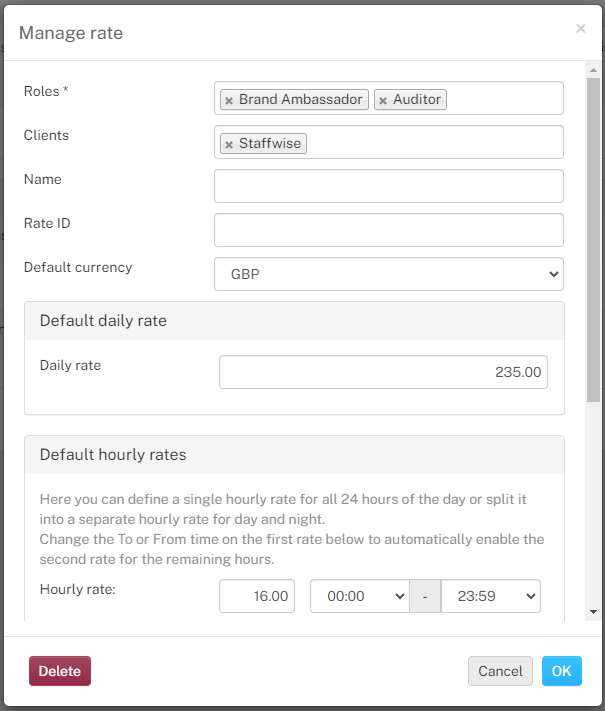This screenshot has height=711, width=605.
Task: Click the dialog's vertical scrollbar thumb
Action: [x=593, y=239]
